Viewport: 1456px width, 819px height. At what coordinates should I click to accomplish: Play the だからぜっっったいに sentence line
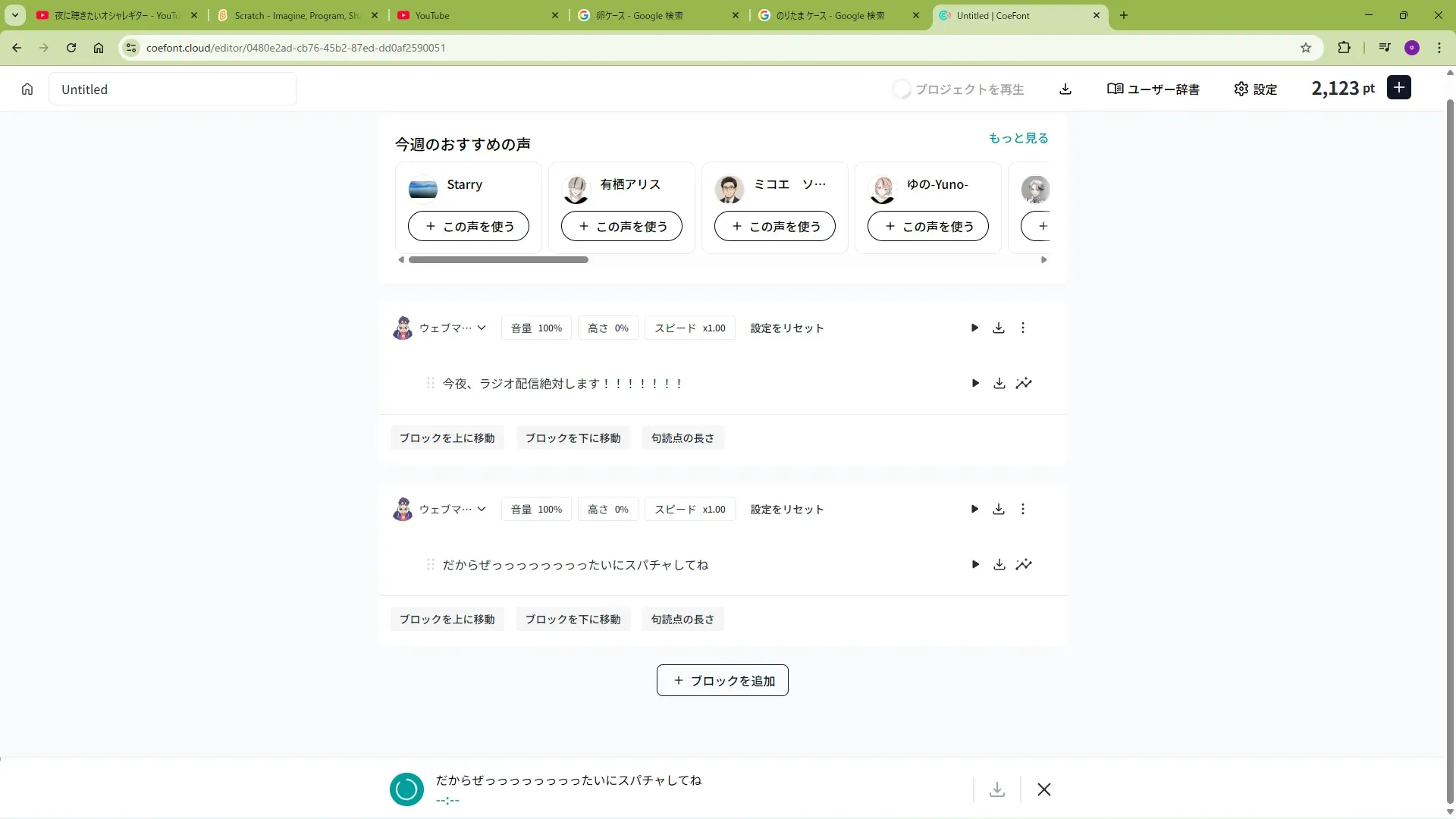975,565
